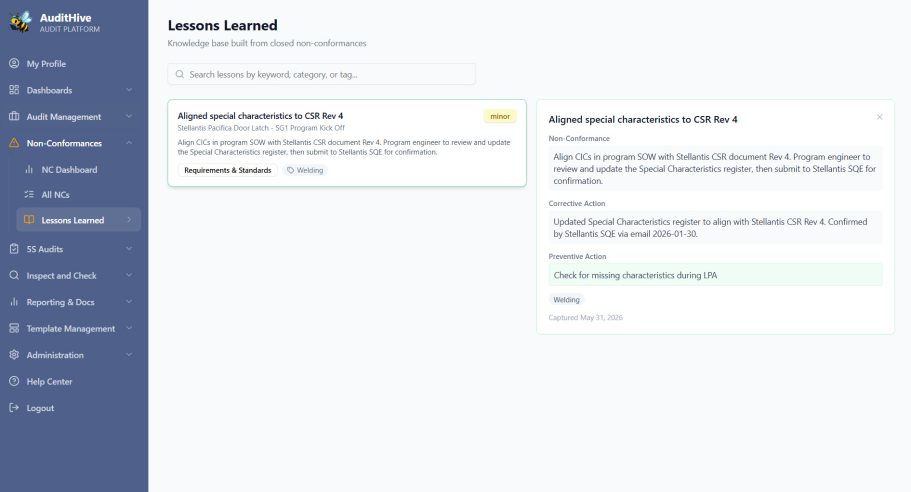Click the Lessons Learned book icon
This screenshot has height=492, width=911.
point(29,220)
